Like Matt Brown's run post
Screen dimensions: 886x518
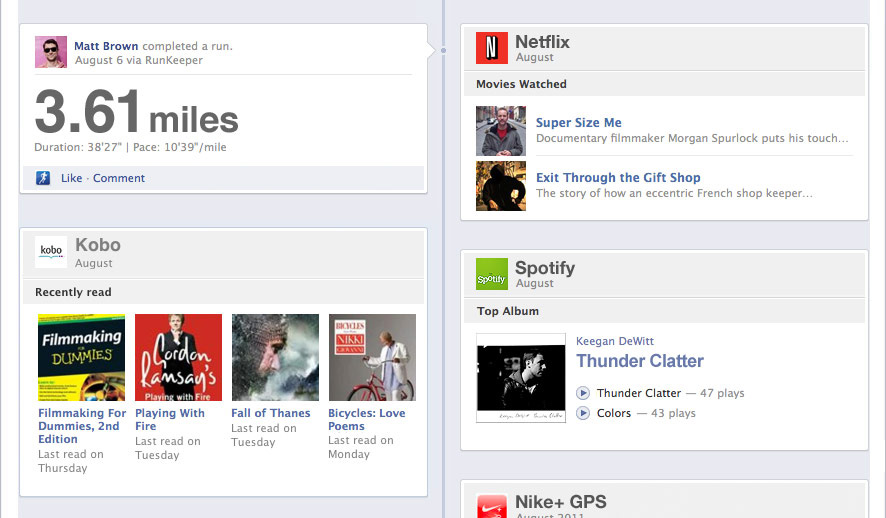point(71,178)
